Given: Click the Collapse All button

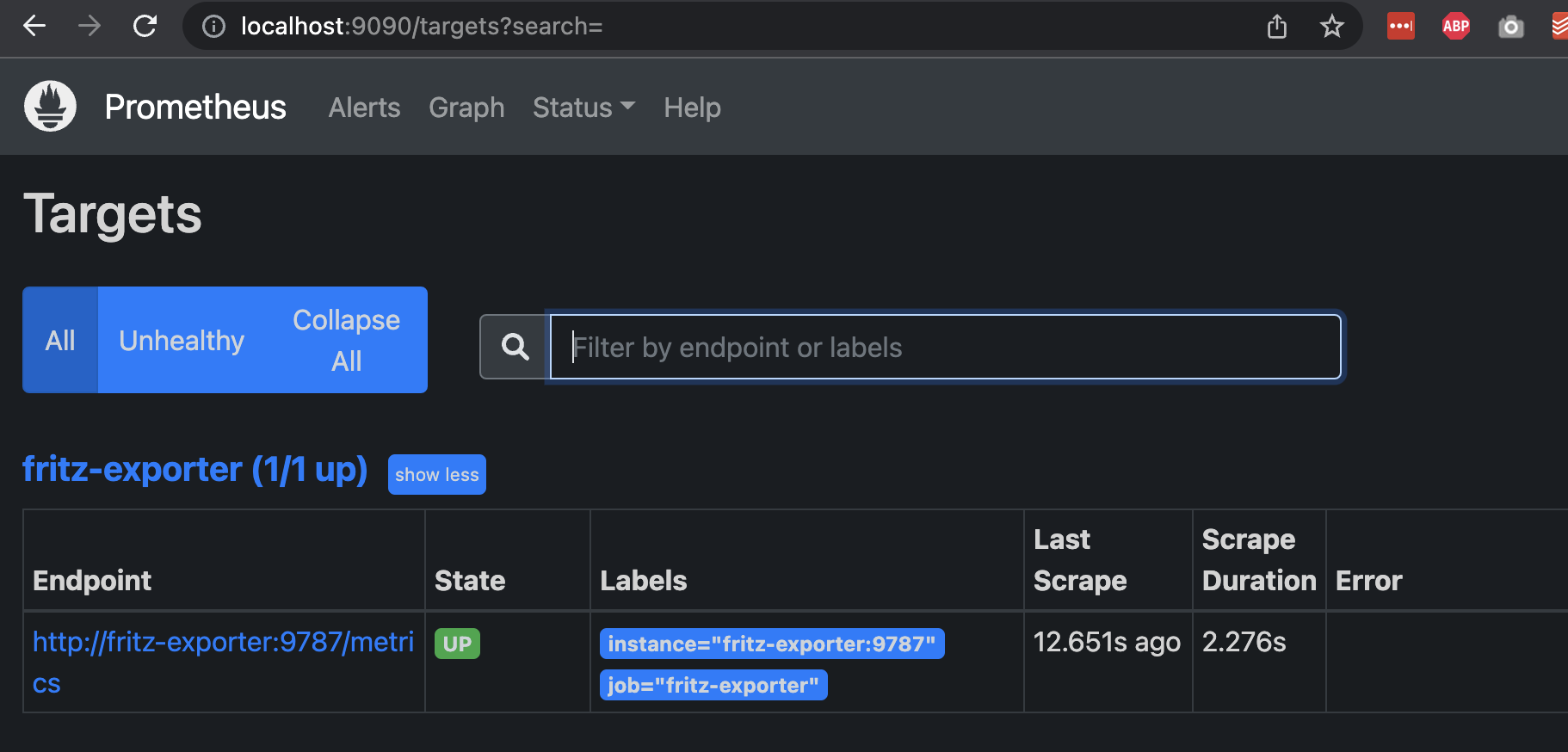Looking at the screenshot, I should (x=347, y=340).
